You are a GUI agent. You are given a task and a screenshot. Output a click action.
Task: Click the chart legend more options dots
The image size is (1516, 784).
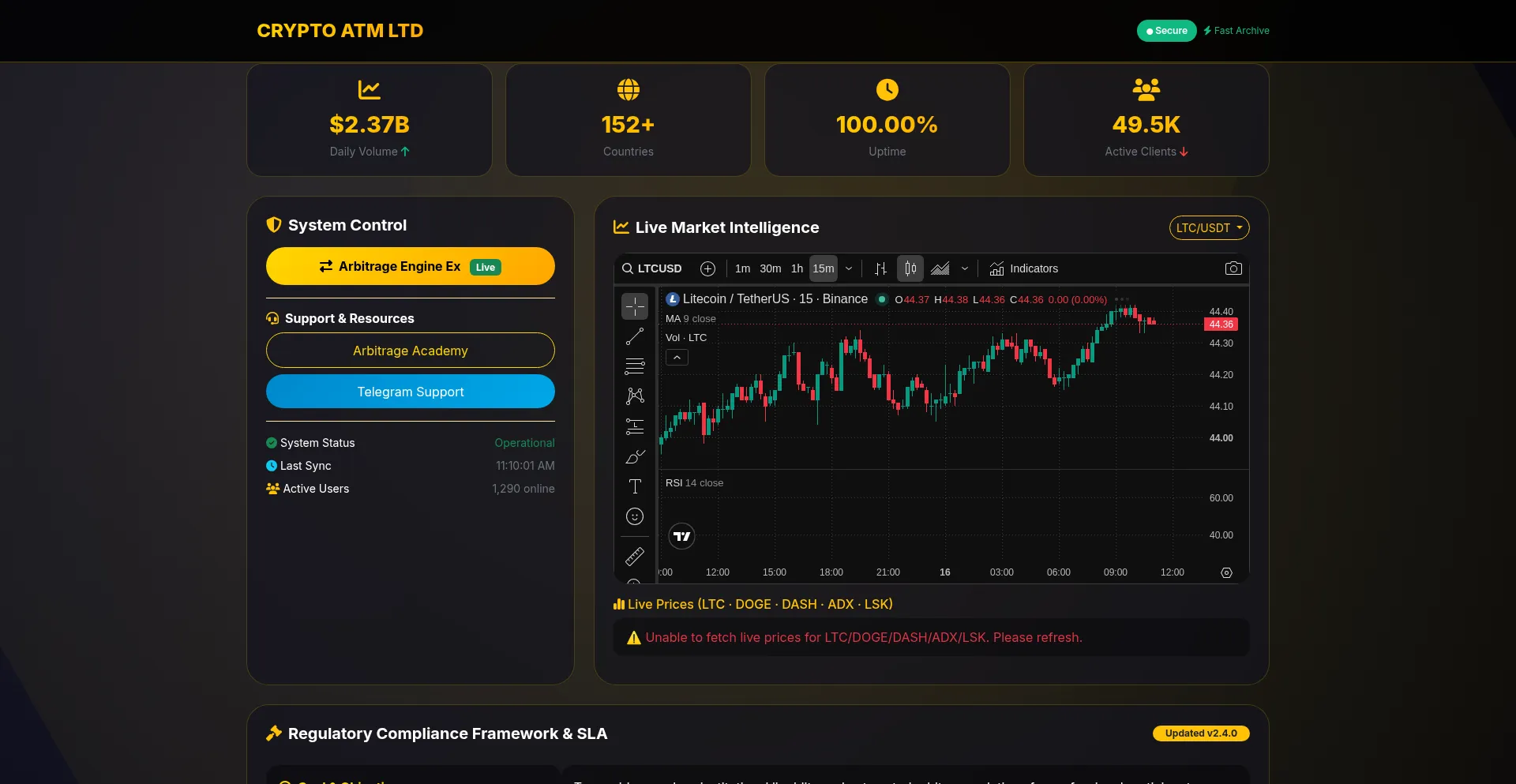click(1122, 299)
